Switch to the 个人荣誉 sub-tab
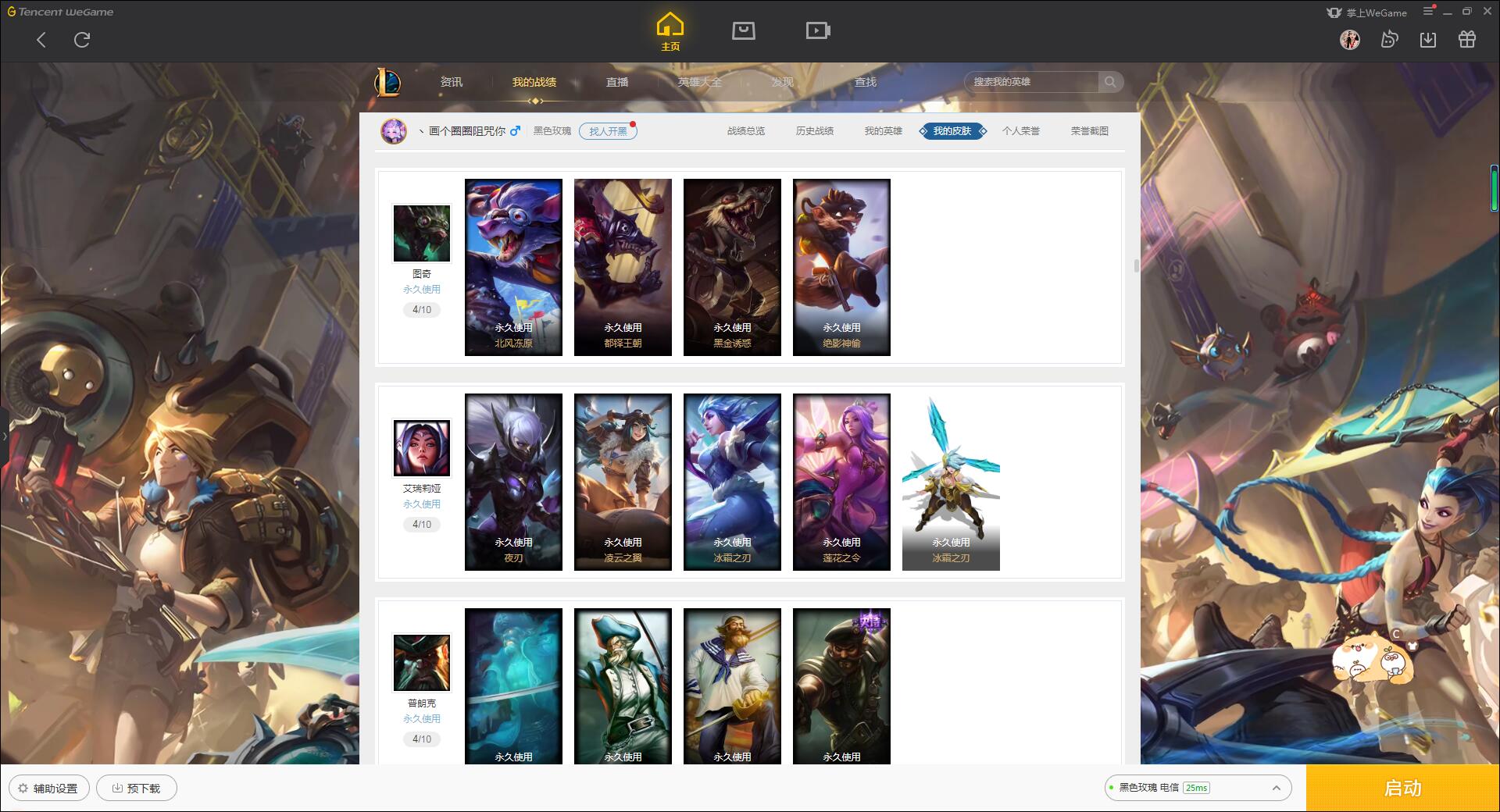This screenshot has height=812, width=1500. (1021, 131)
